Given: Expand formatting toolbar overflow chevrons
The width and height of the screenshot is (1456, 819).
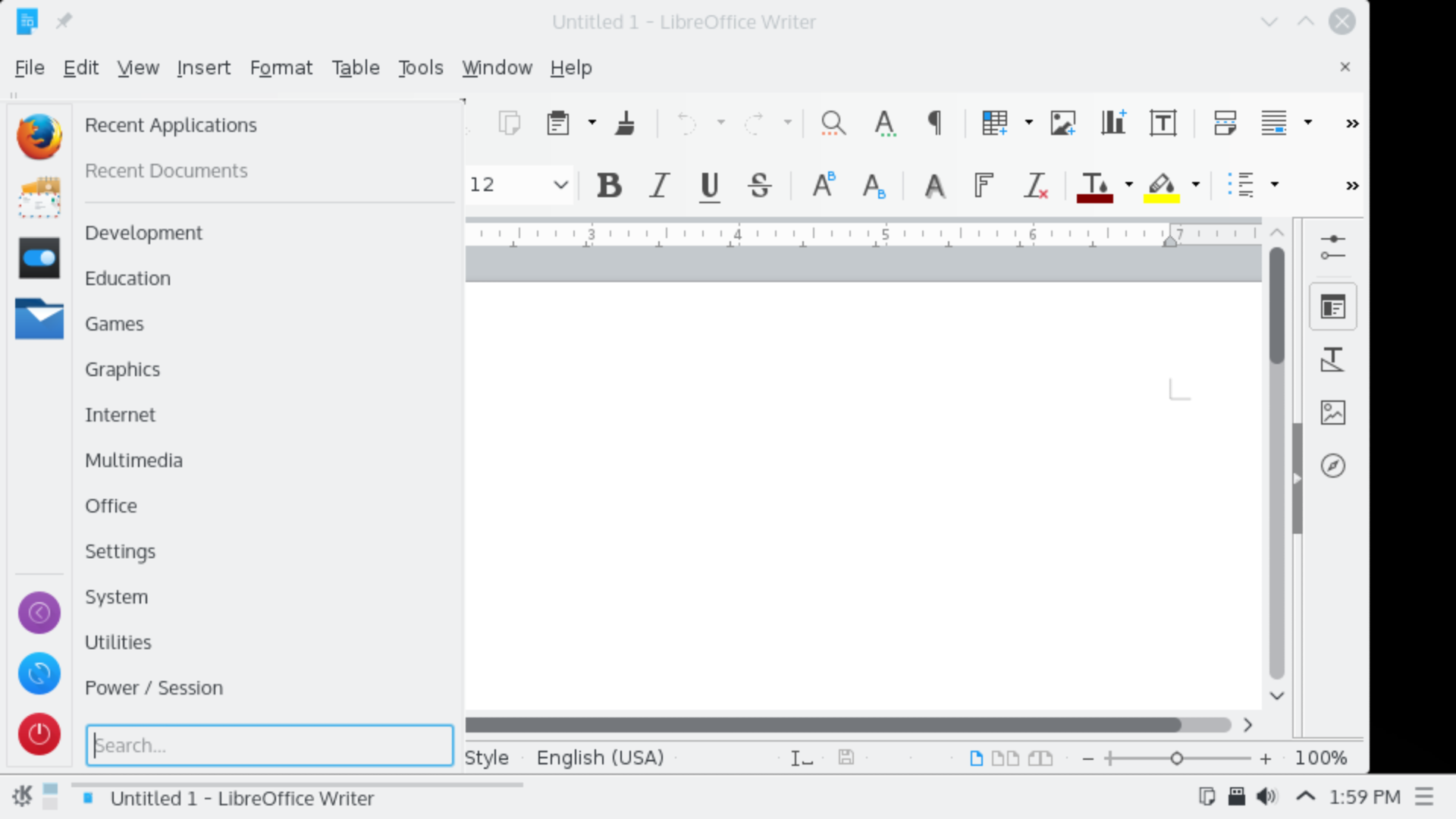Looking at the screenshot, I should pyautogui.click(x=1352, y=186).
